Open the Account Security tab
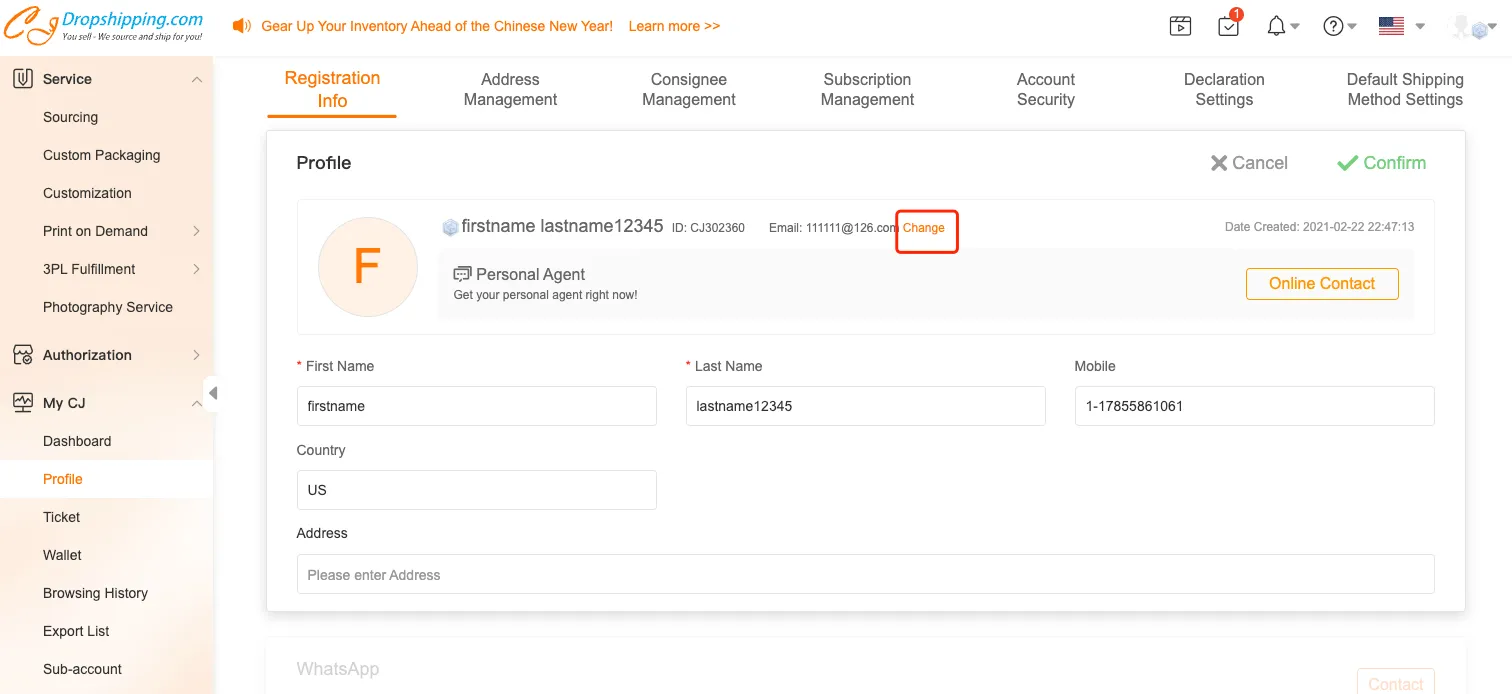 click(x=1045, y=89)
